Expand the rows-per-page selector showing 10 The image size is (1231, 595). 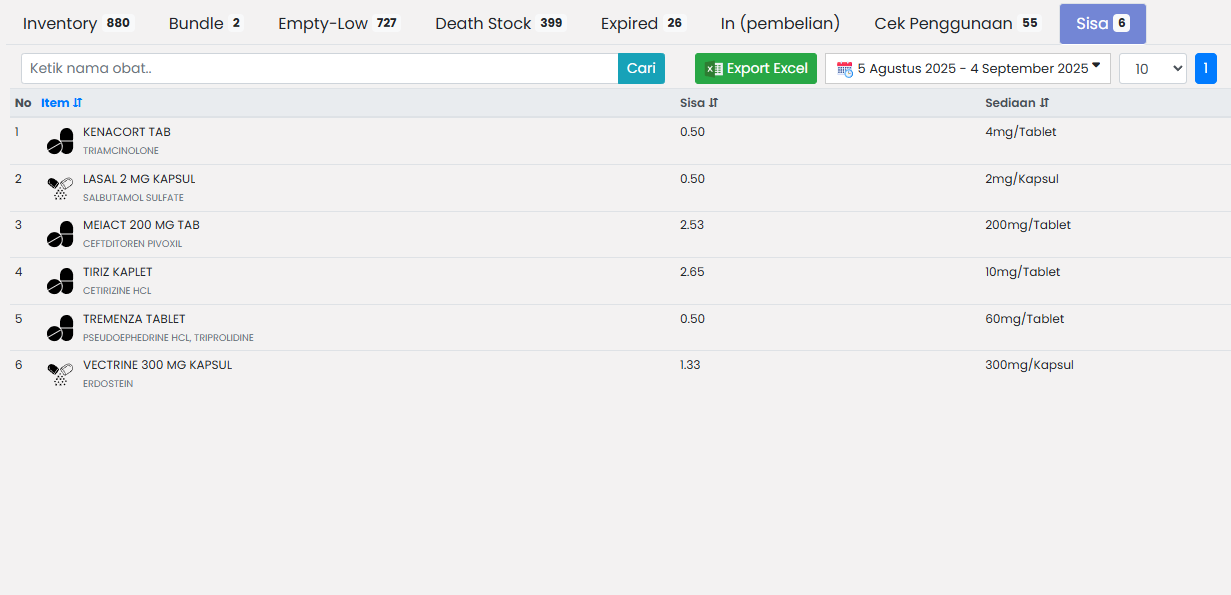tap(1152, 69)
